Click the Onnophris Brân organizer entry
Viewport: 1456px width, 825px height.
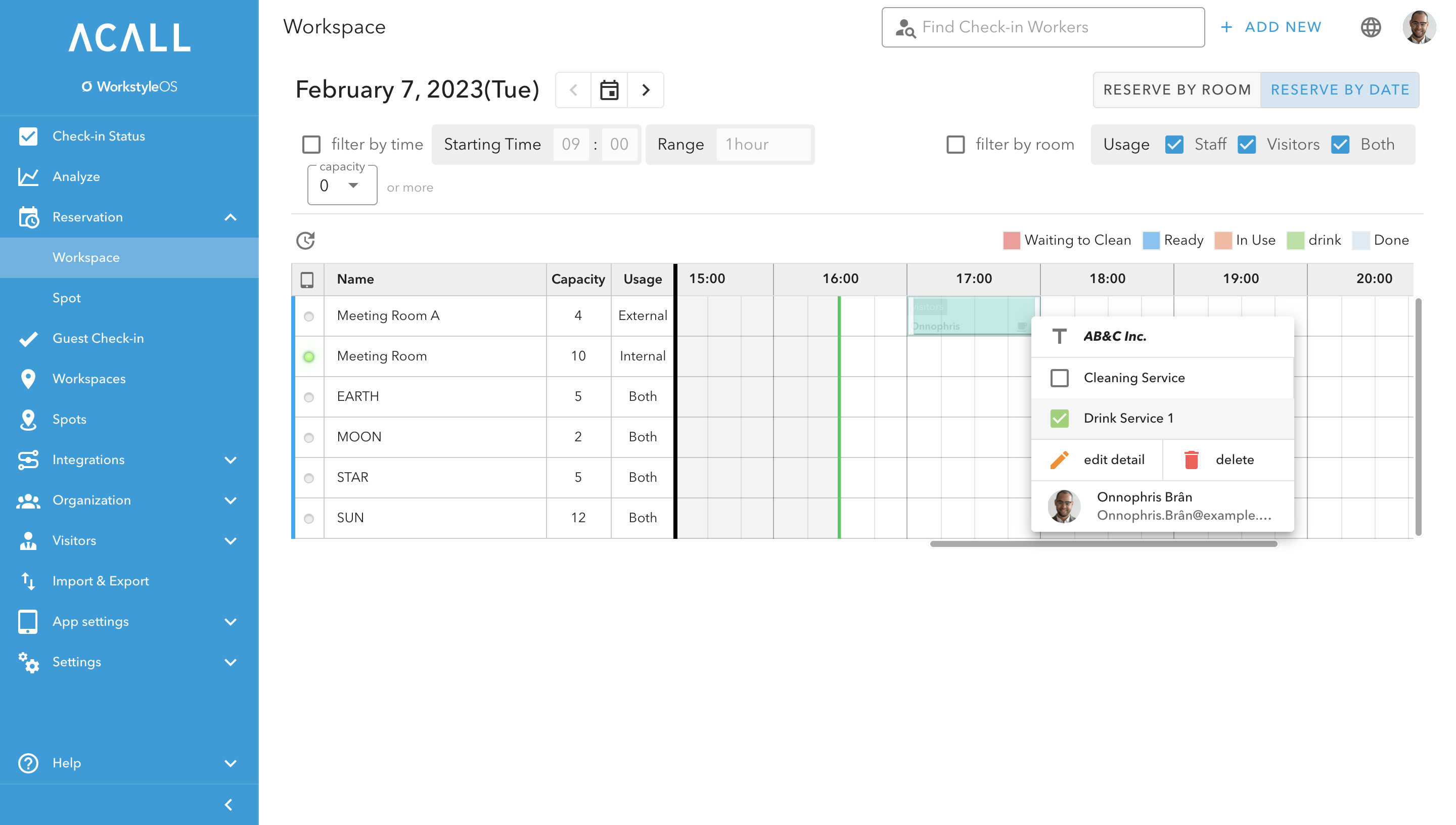tap(1163, 507)
